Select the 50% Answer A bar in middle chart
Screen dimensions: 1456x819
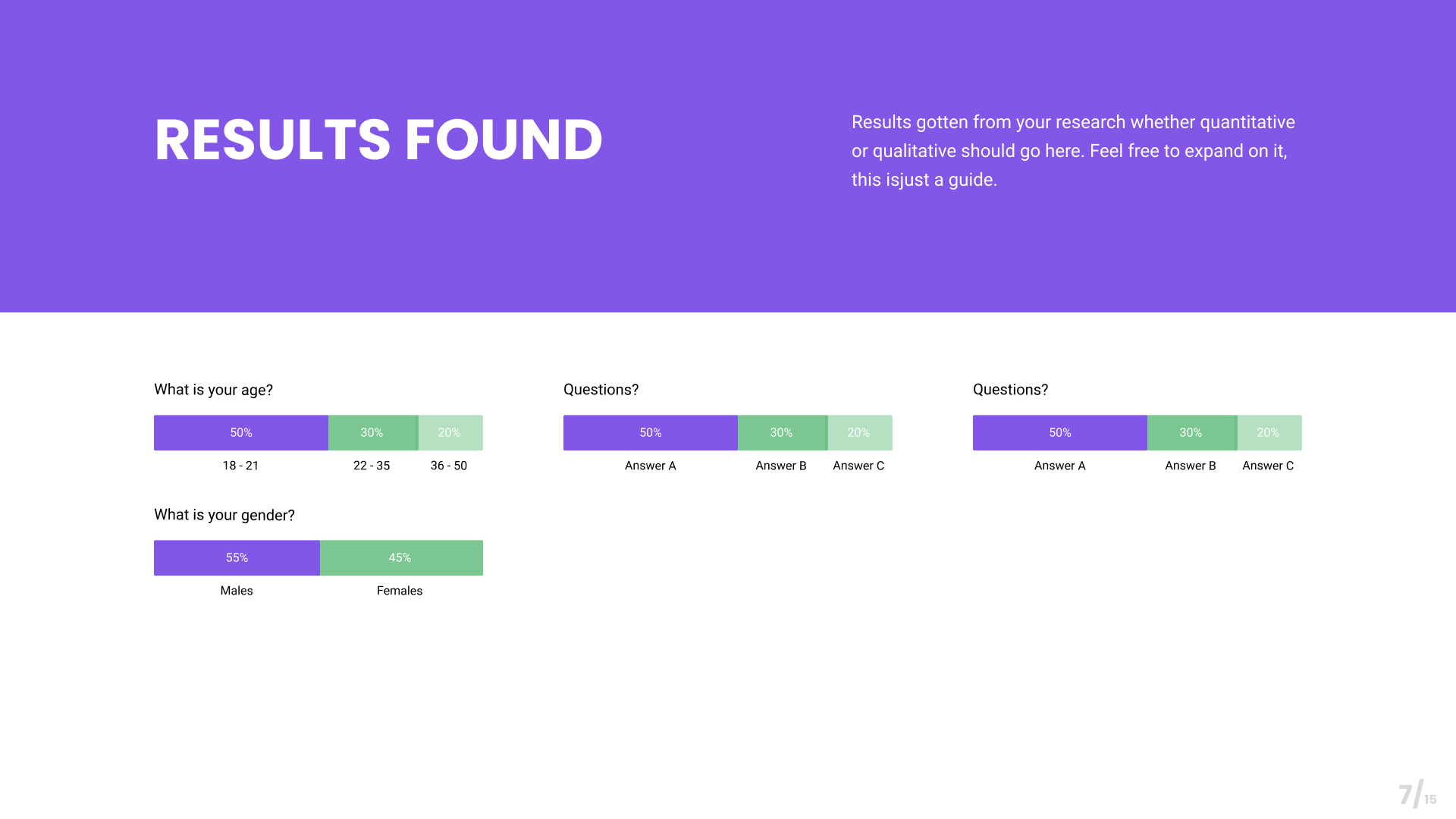(x=650, y=433)
